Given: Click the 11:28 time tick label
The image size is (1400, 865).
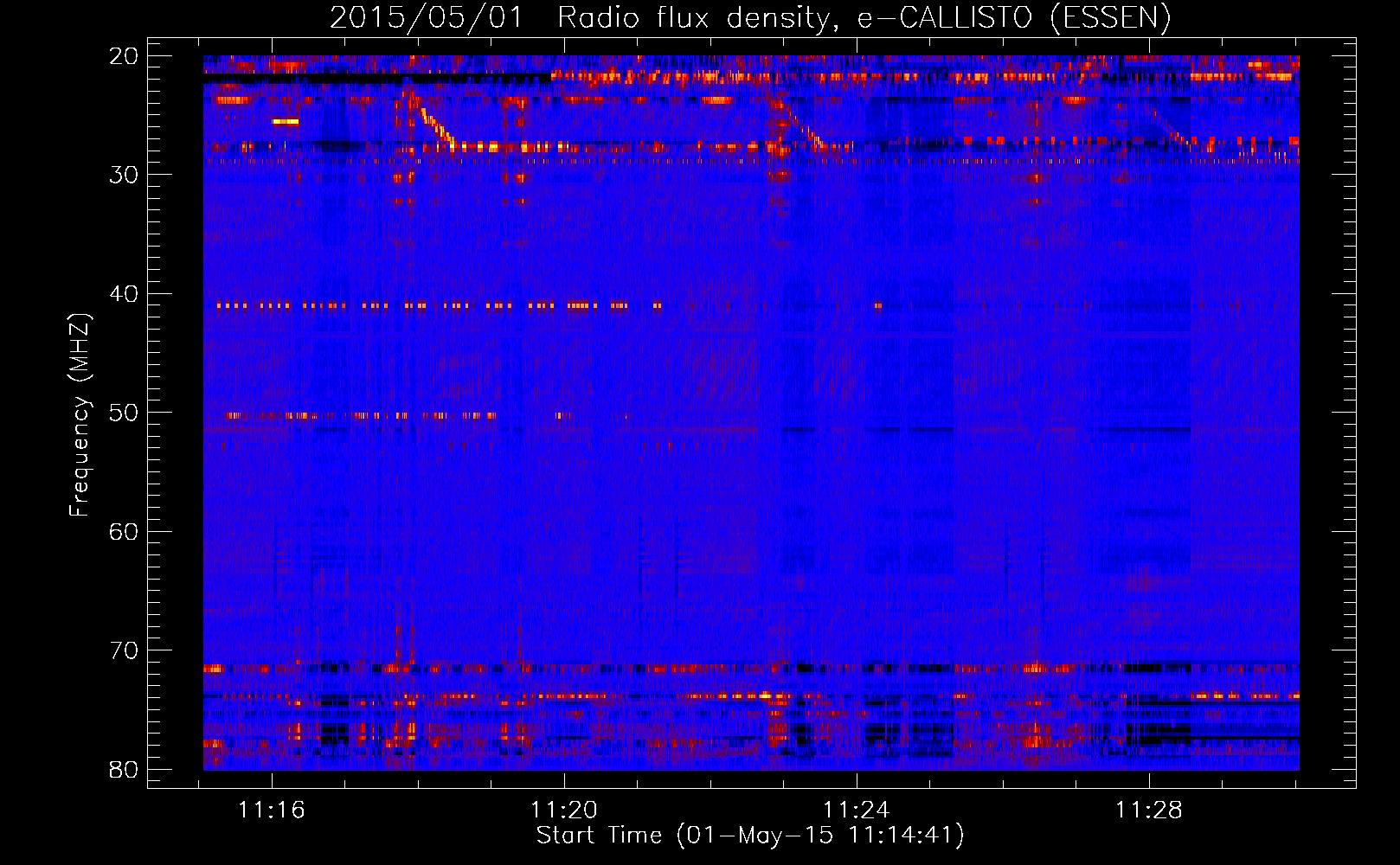Looking at the screenshot, I should coord(1149,811).
